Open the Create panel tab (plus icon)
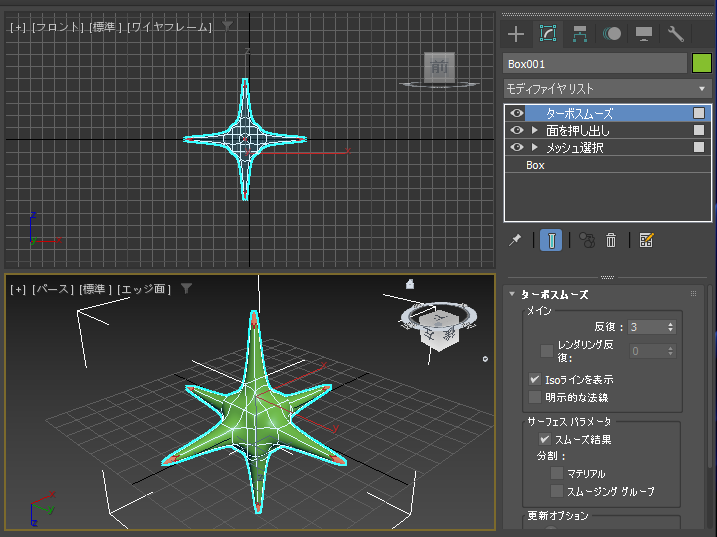Image resolution: width=717 pixels, height=537 pixels. [x=516, y=34]
